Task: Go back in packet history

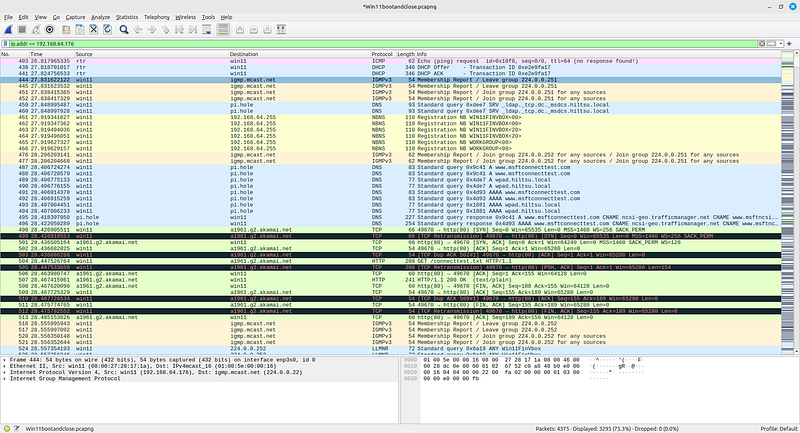Action: (x=138, y=30)
